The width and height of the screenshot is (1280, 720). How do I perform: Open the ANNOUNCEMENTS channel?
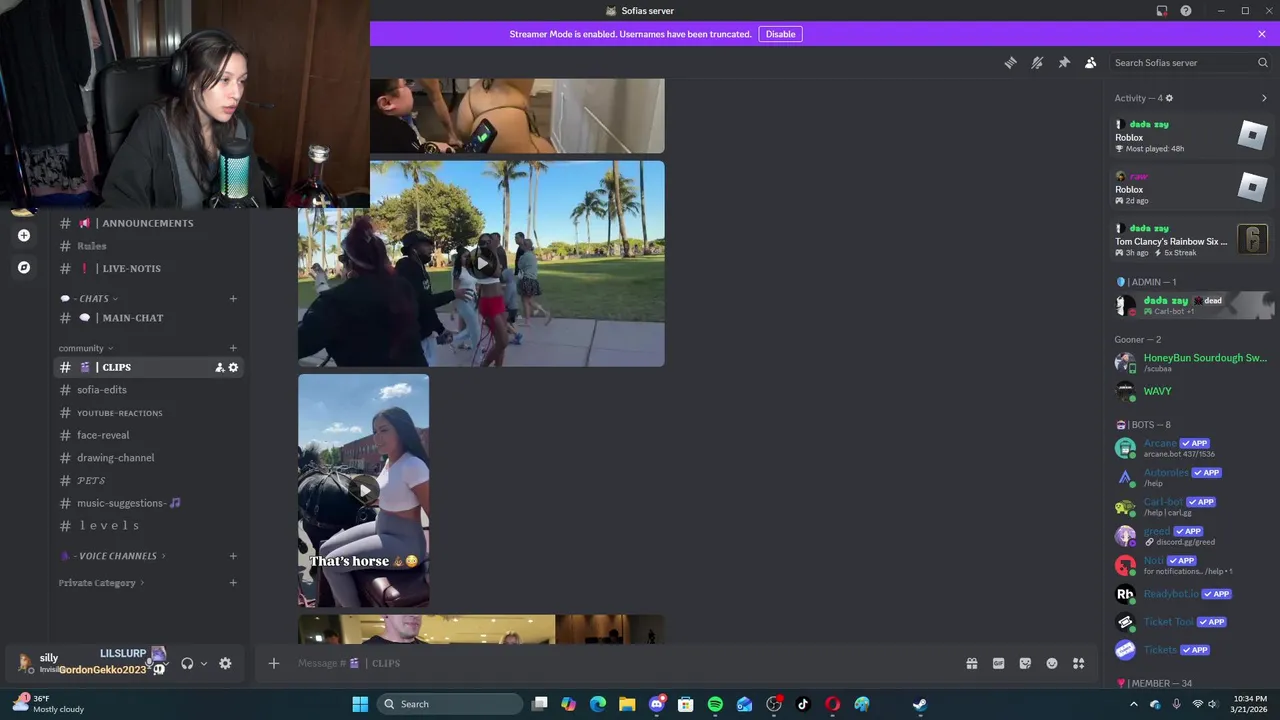click(x=148, y=223)
